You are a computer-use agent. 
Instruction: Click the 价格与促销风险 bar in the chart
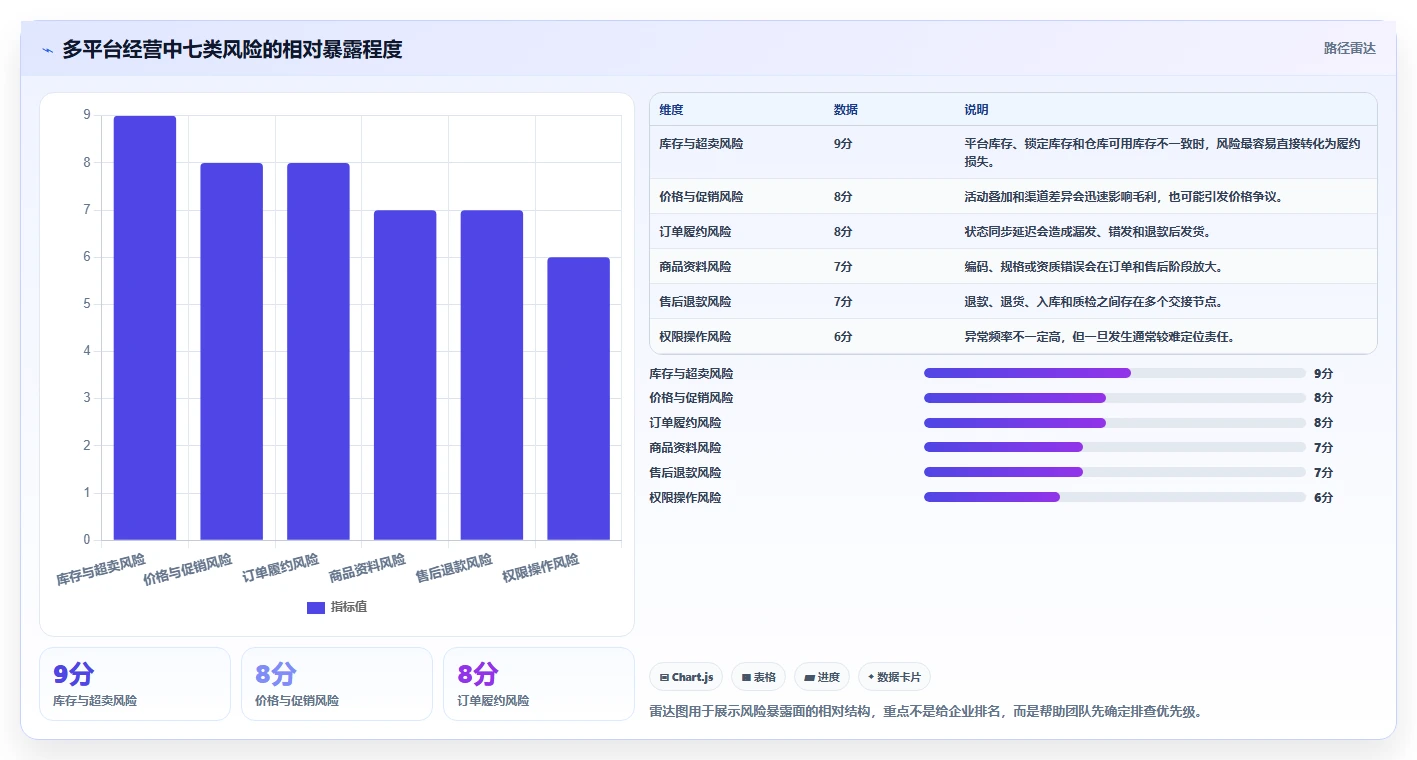click(231, 351)
